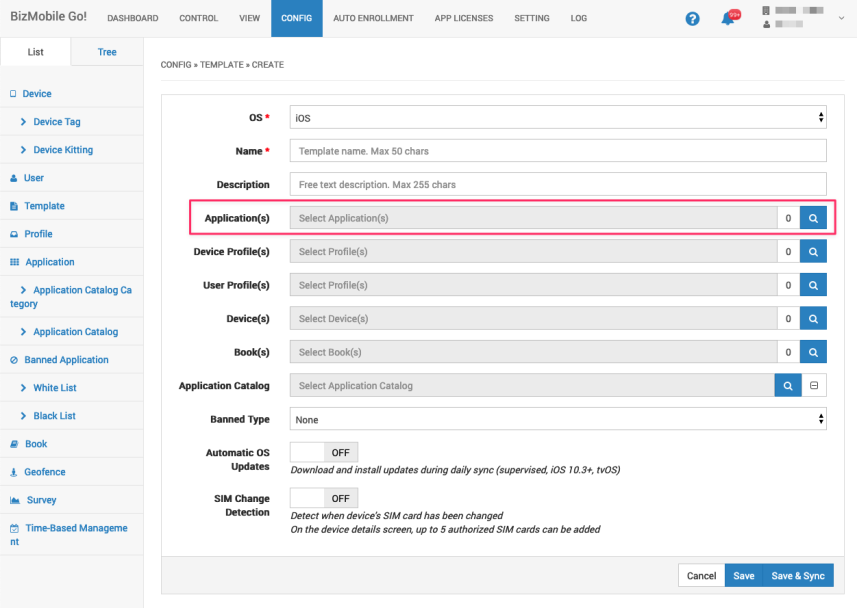Click the Application Catalog search icon
857x608 pixels.
tap(788, 386)
